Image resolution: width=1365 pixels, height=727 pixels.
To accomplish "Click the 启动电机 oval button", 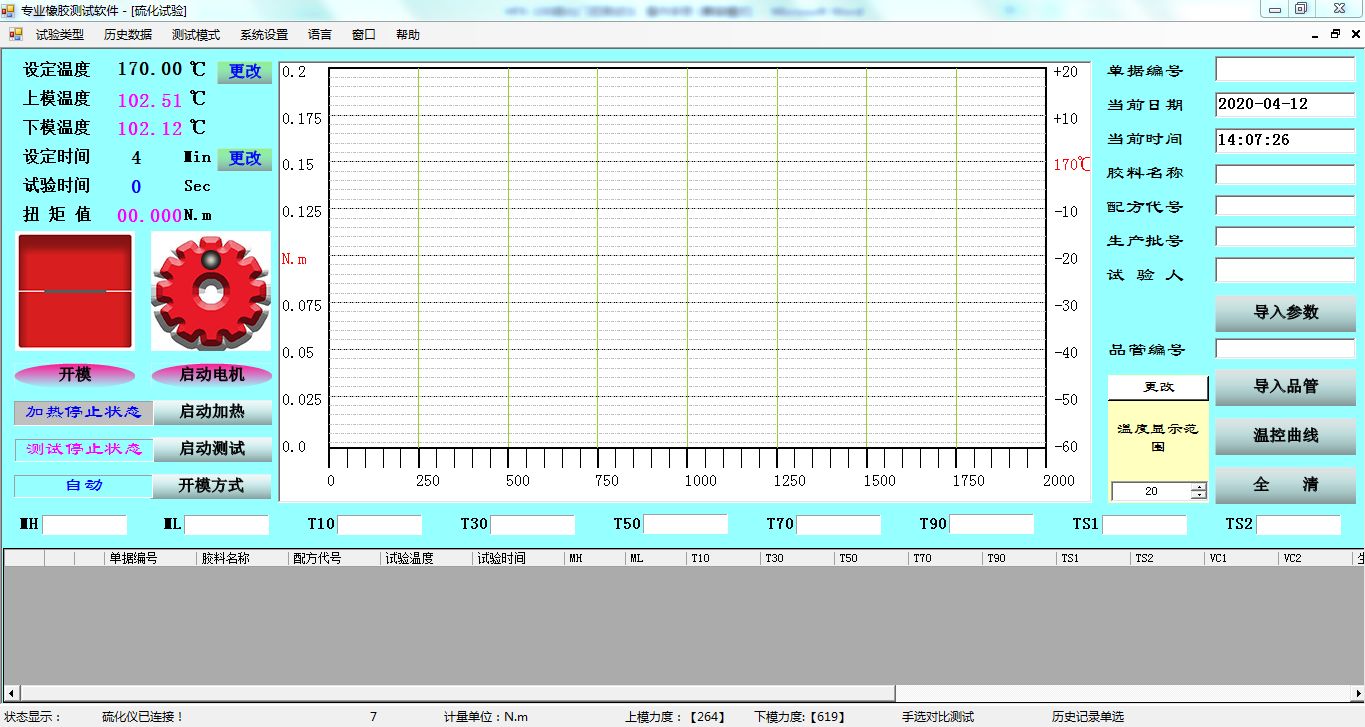I will (212, 375).
